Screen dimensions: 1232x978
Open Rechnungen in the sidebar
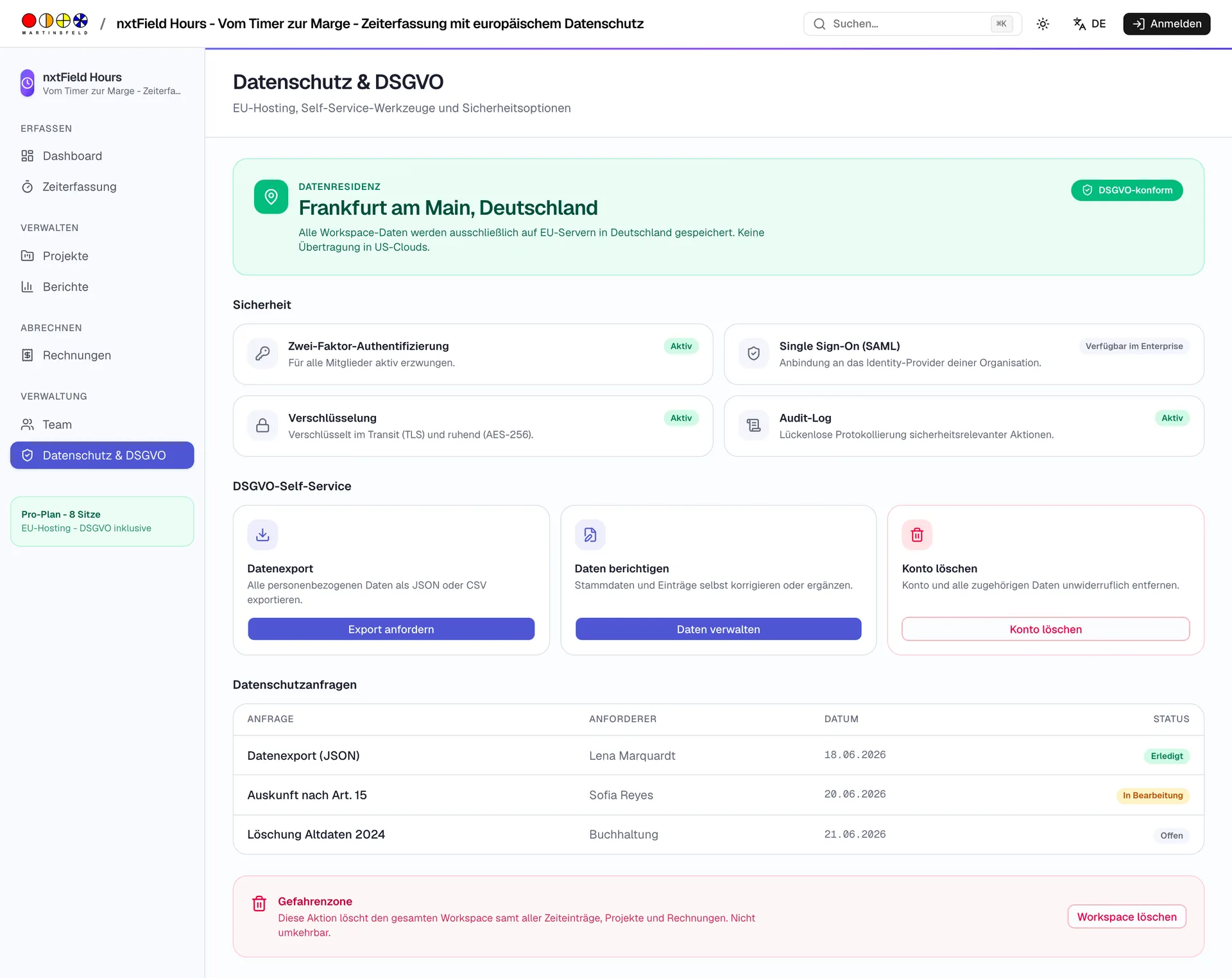102,356
